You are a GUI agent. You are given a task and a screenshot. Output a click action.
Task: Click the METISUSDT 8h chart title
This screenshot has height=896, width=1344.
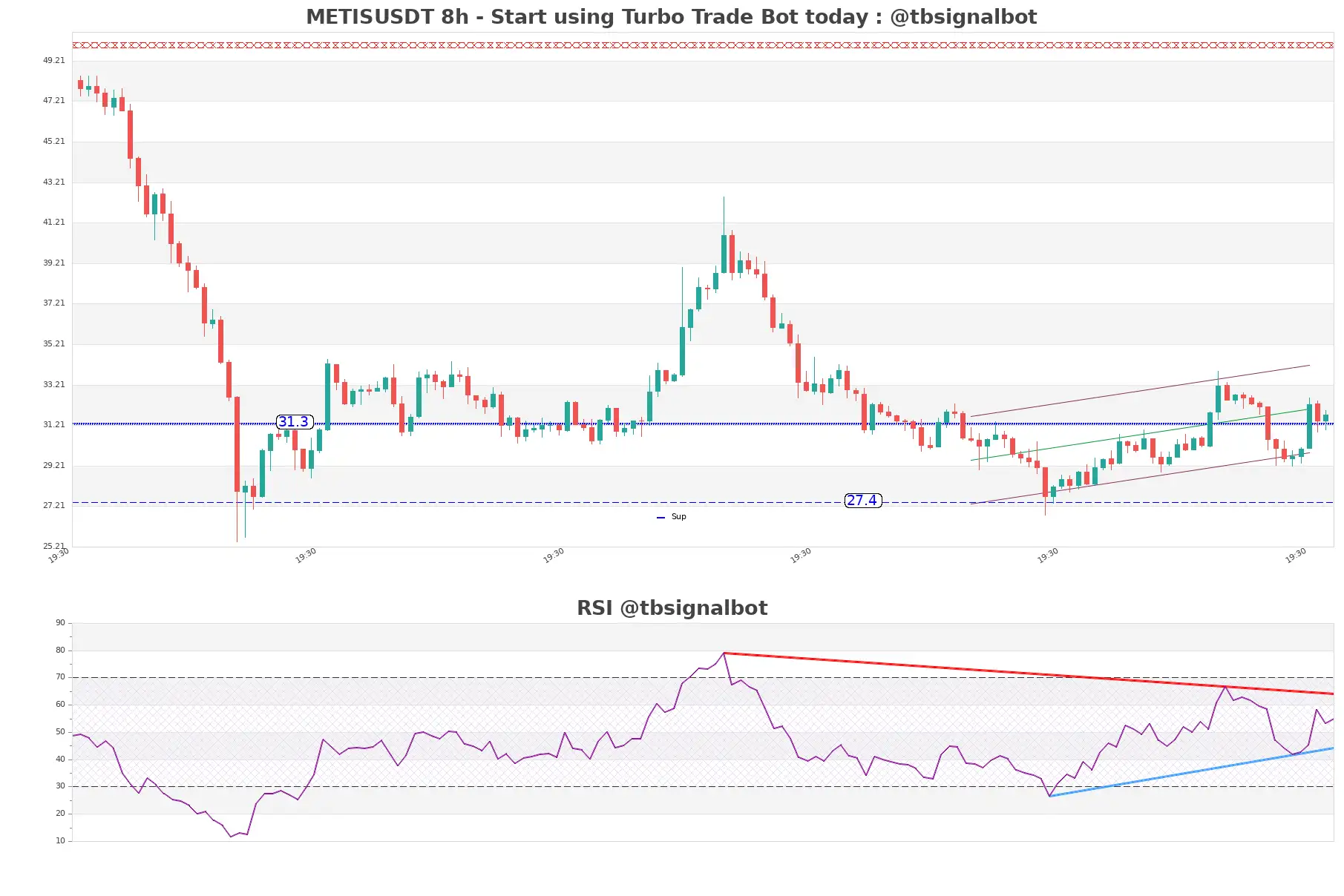671,16
